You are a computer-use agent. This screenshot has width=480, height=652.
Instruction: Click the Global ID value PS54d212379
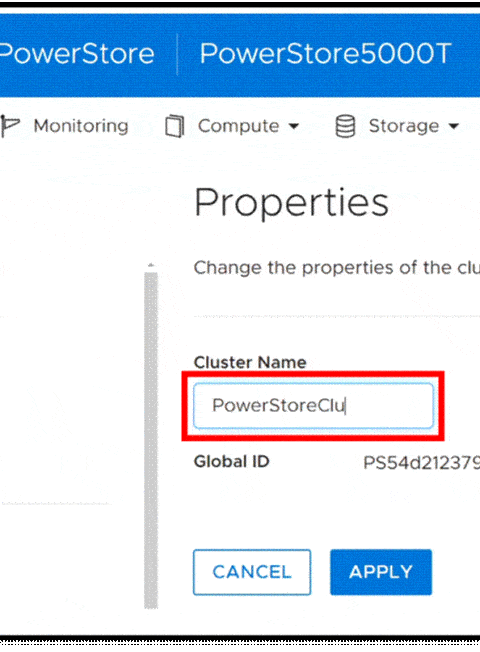[x=422, y=462]
